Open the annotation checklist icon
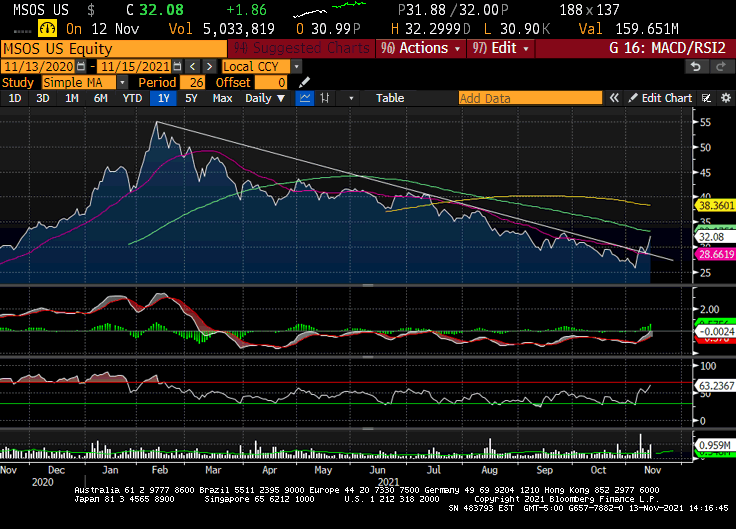 tap(706, 98)
